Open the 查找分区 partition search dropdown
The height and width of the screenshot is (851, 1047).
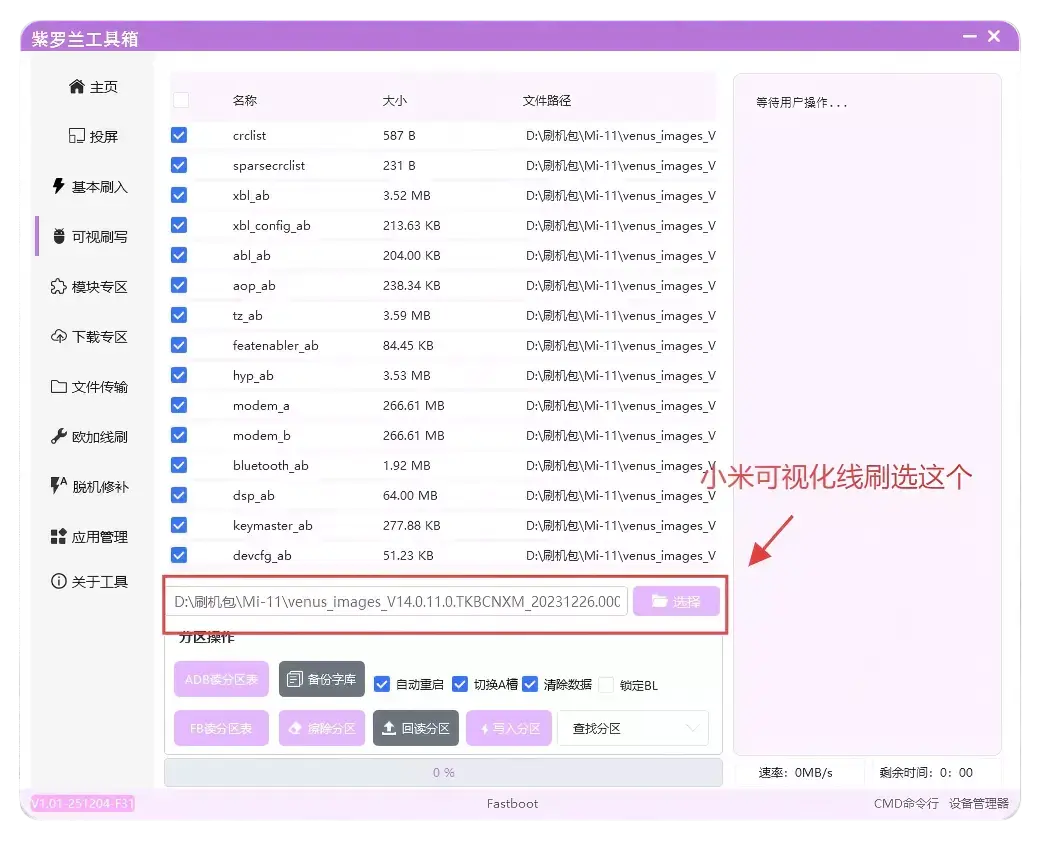(633, 728)
